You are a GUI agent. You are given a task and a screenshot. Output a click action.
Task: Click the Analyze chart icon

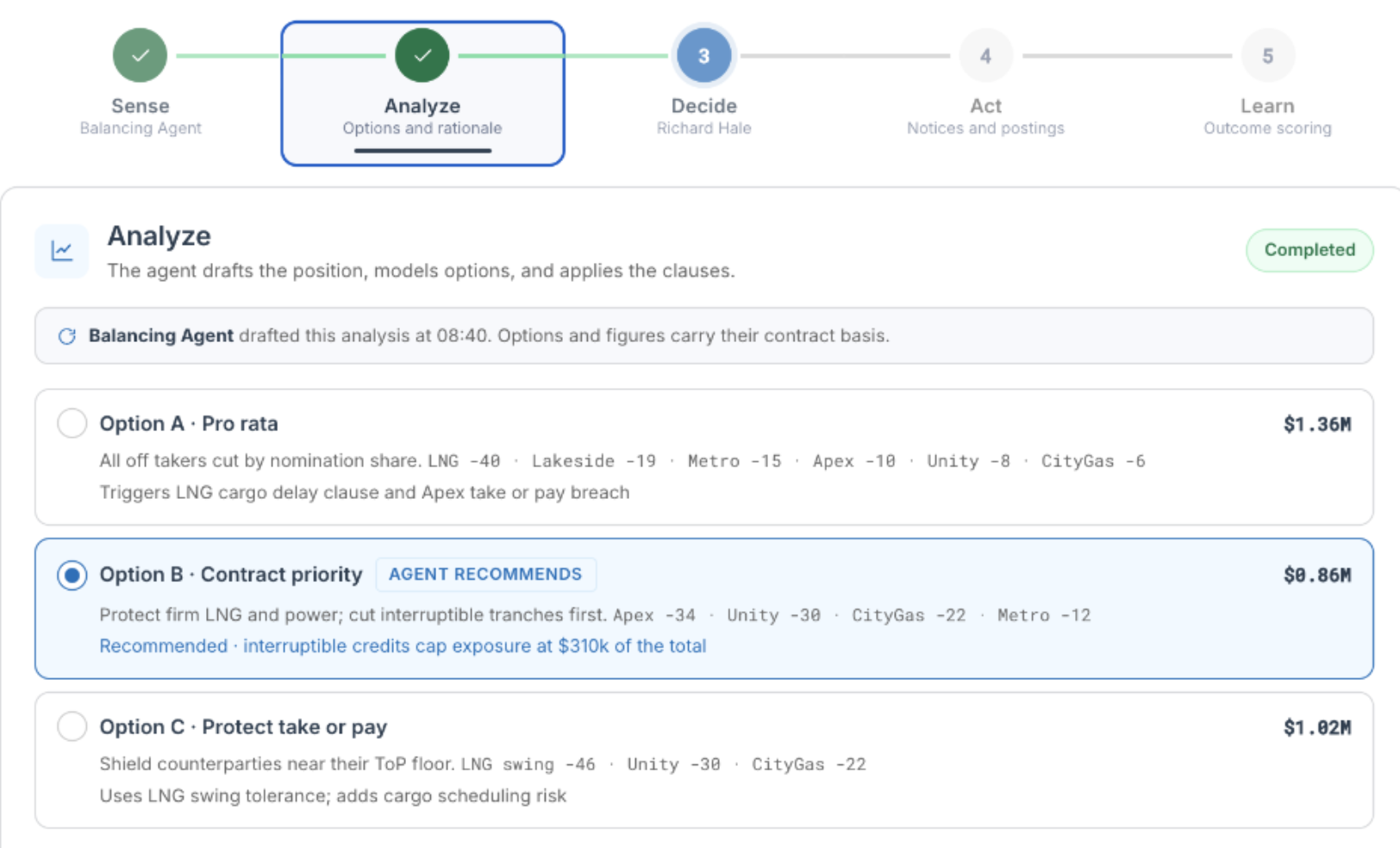pos(62,251)
